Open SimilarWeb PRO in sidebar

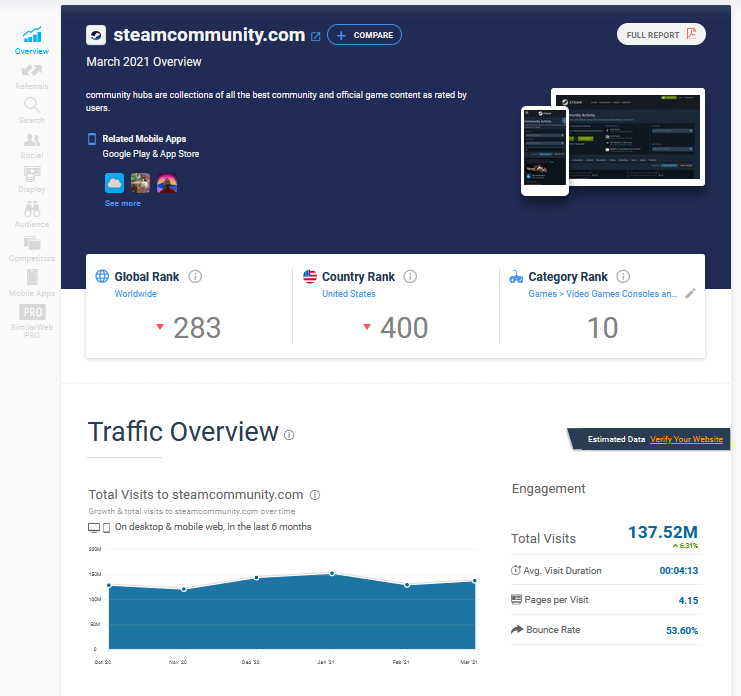pyautogui.click(x=32, y=321)
